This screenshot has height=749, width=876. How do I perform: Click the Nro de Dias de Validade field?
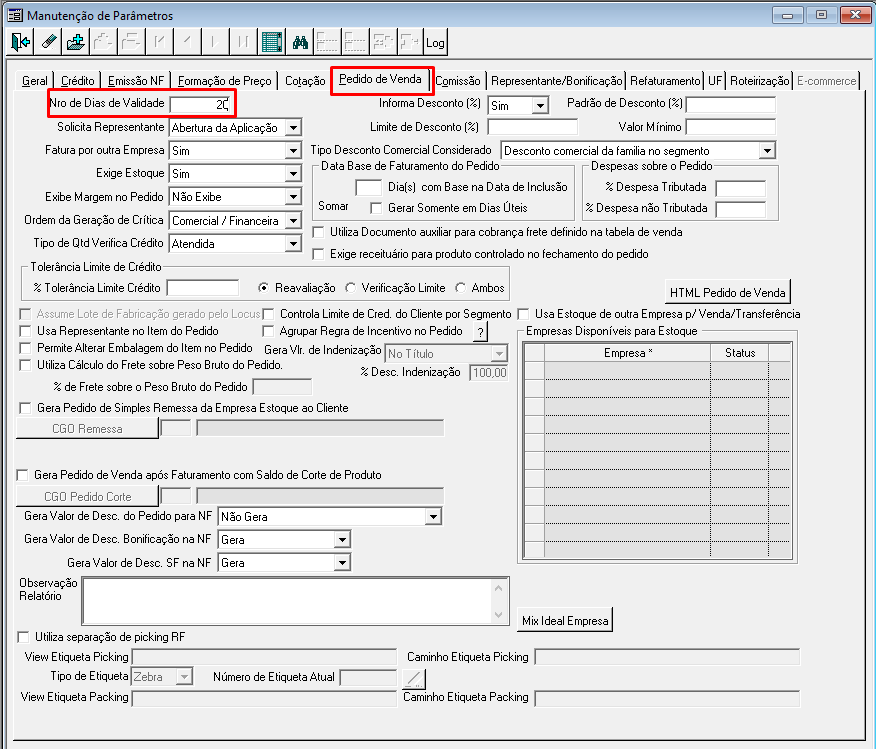(201, 104)
